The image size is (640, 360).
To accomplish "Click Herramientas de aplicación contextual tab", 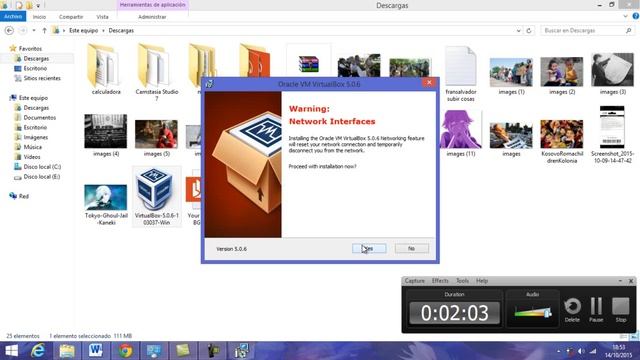I will (x=153, y=5).
